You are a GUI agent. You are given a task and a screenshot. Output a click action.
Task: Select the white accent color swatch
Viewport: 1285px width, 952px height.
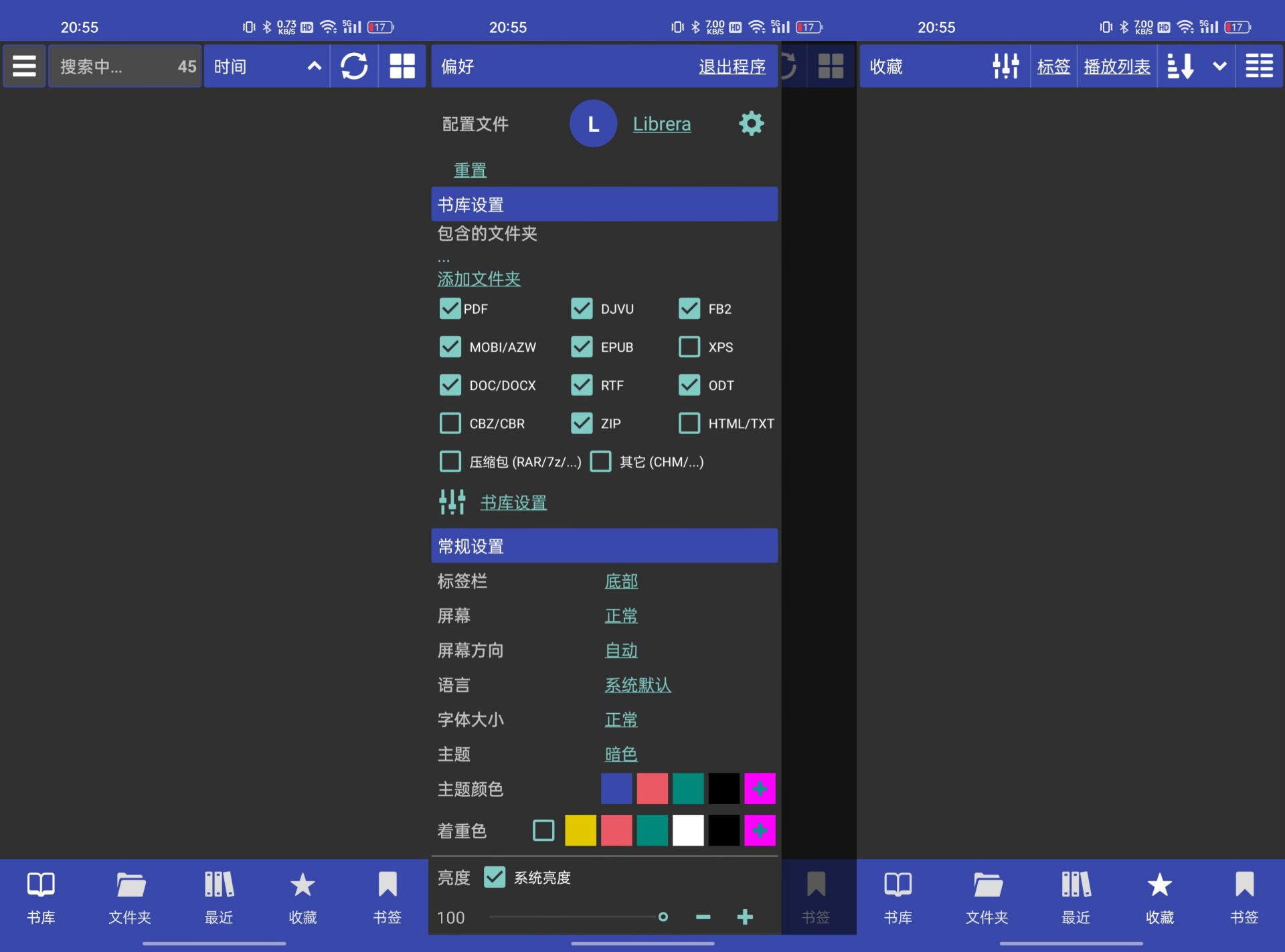688,830
